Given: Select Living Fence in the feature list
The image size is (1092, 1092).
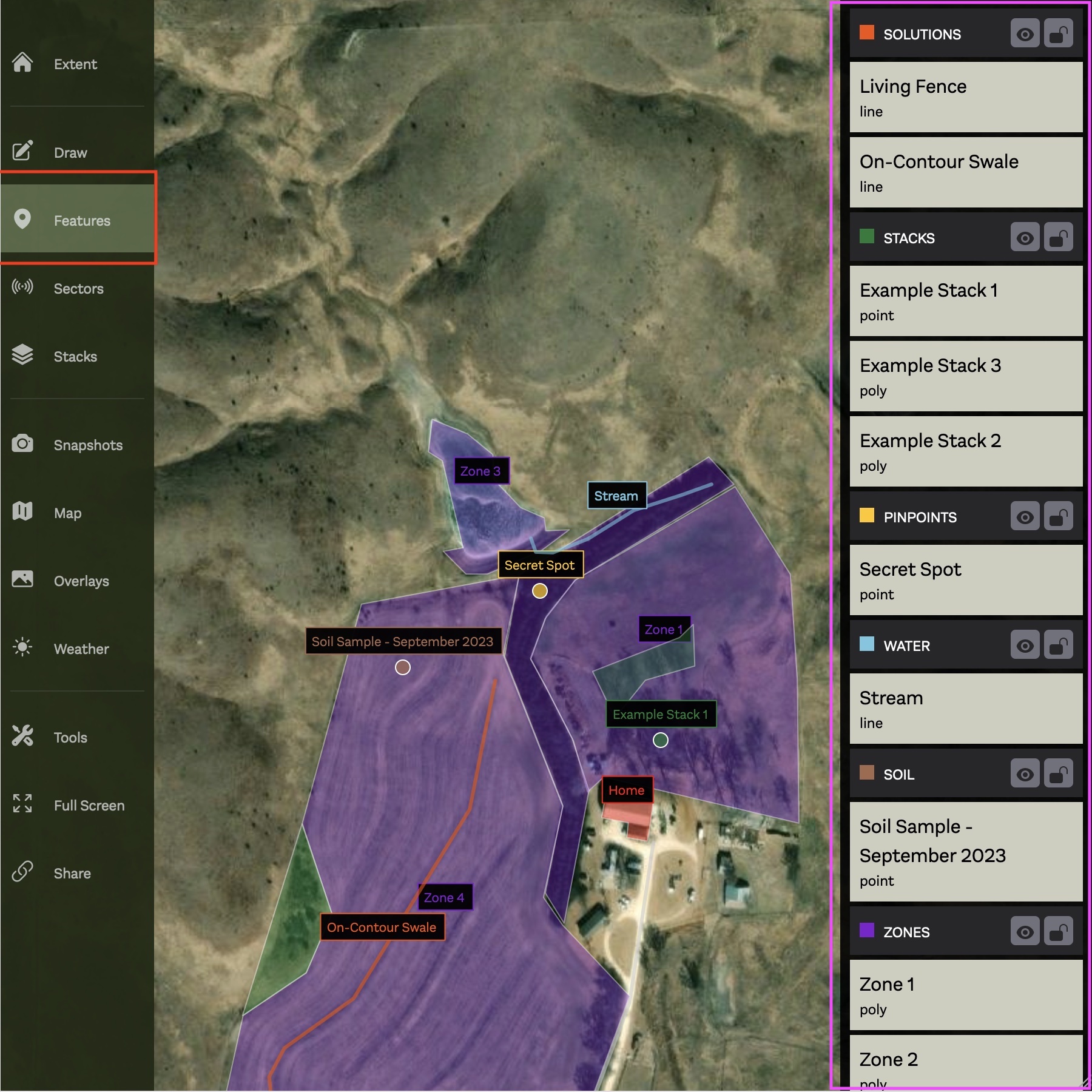Looking at the screenshot, I should click(966, 97).
